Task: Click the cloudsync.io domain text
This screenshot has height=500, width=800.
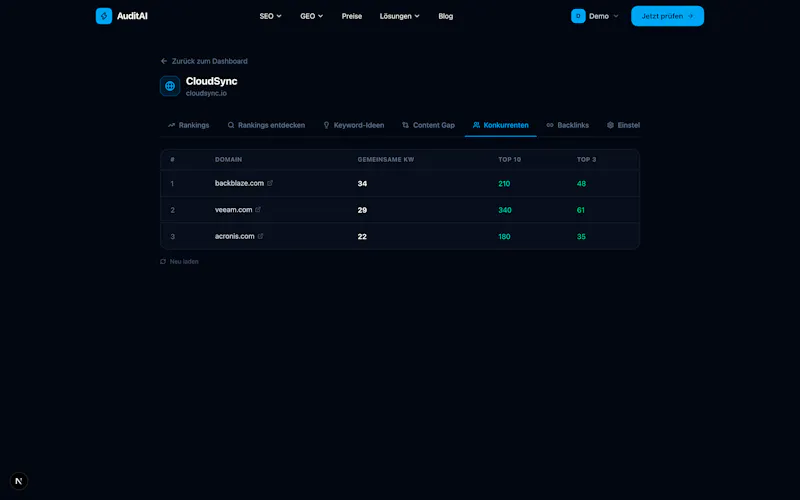Action: 206,93
